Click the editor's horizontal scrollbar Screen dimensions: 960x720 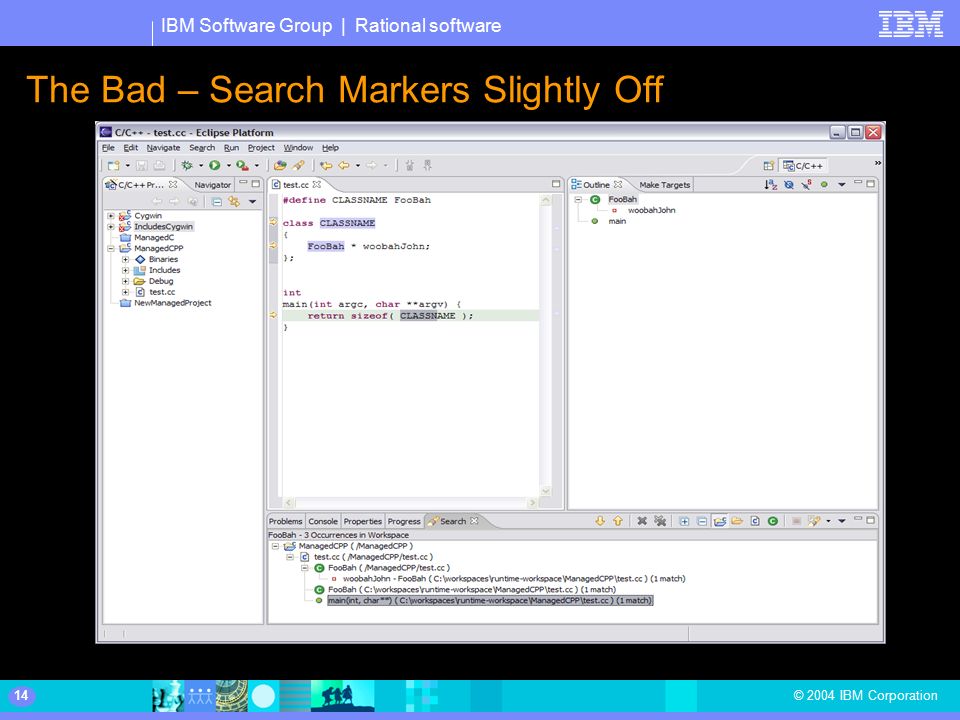[x=411, y=503]
